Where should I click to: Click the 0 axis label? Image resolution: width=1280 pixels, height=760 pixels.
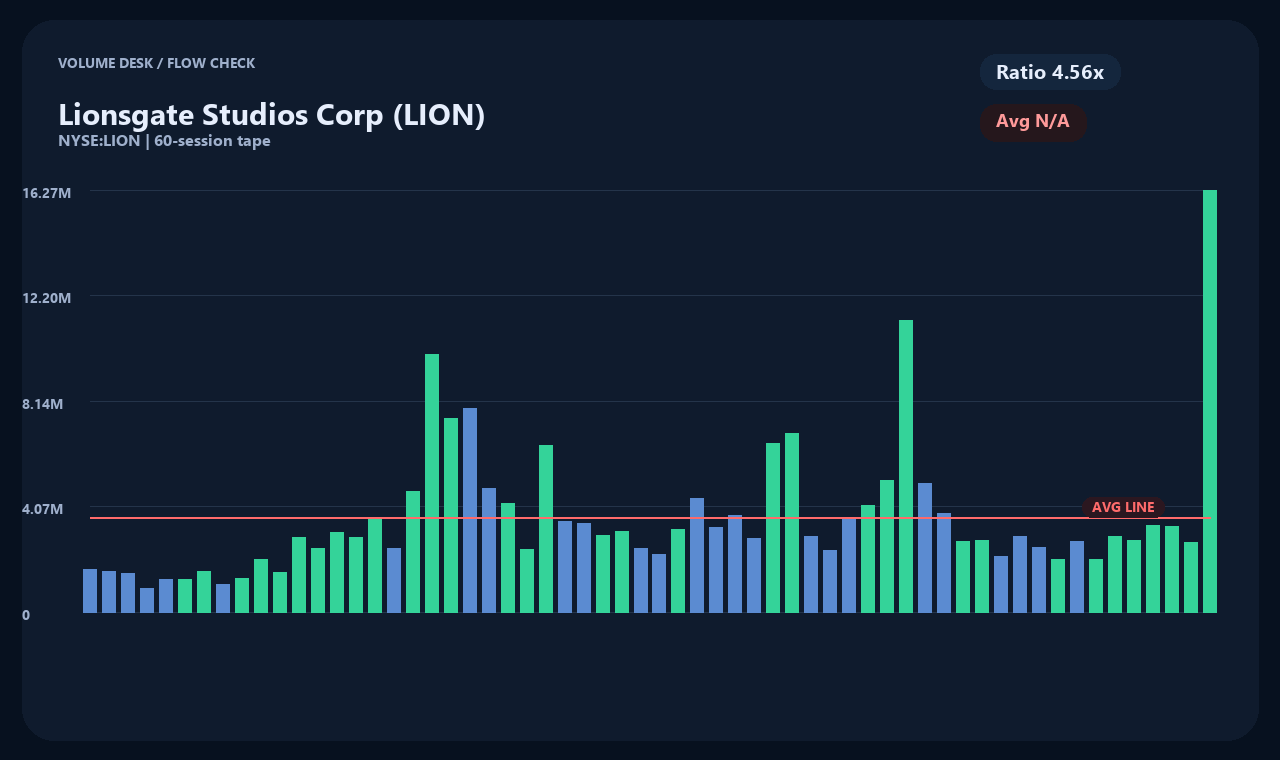26,615
